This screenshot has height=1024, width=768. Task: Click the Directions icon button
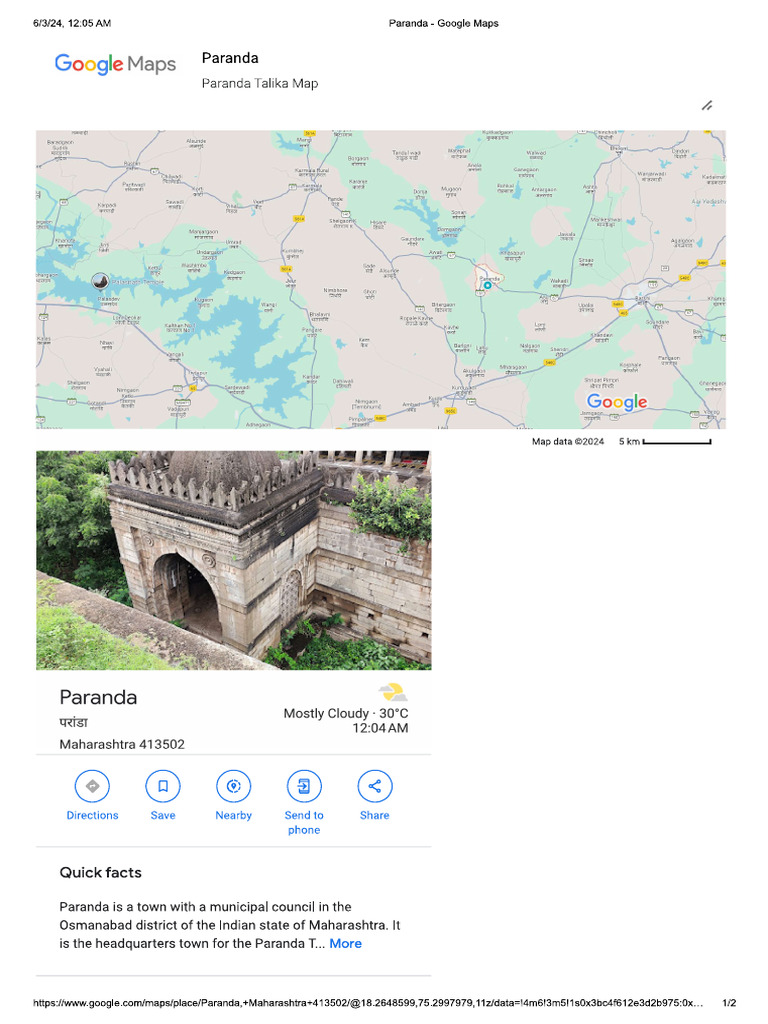coord(92,786)
